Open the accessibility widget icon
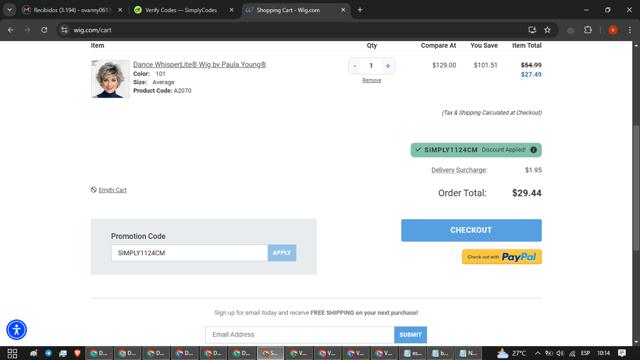 coord(16,329)
